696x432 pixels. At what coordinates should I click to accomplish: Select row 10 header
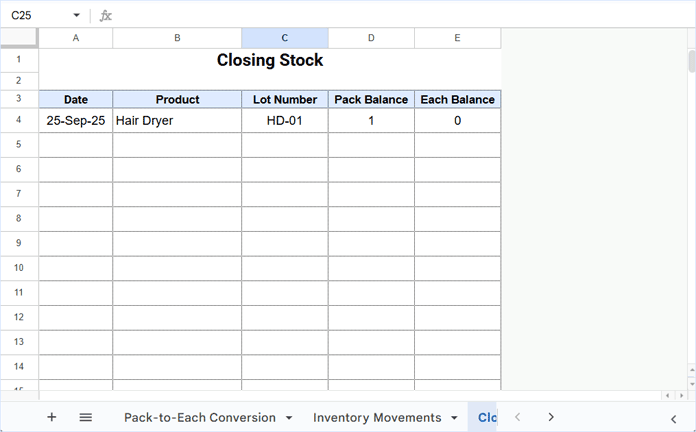click(19, 268)
